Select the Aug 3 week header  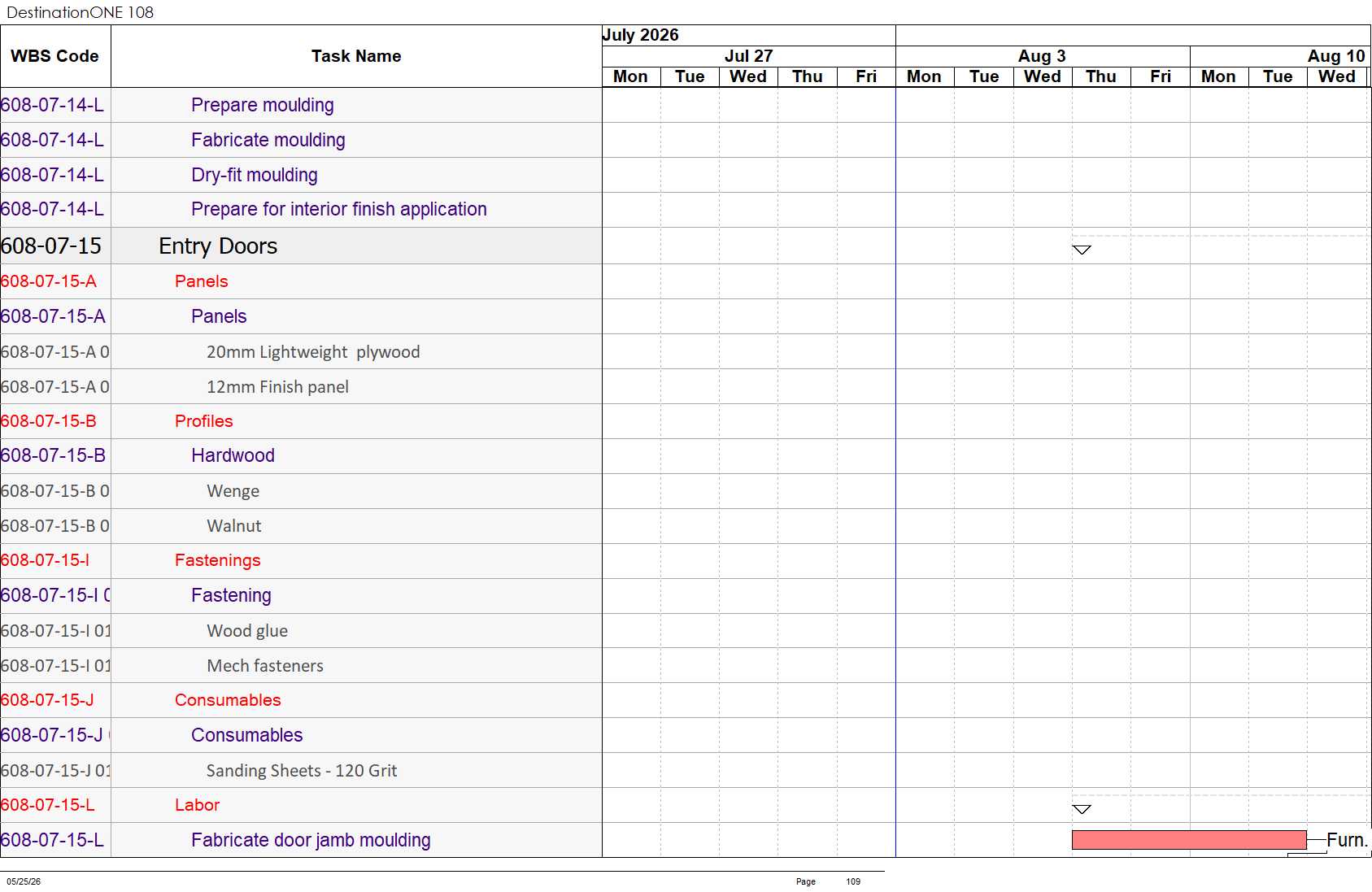[x=1042, y=56]
